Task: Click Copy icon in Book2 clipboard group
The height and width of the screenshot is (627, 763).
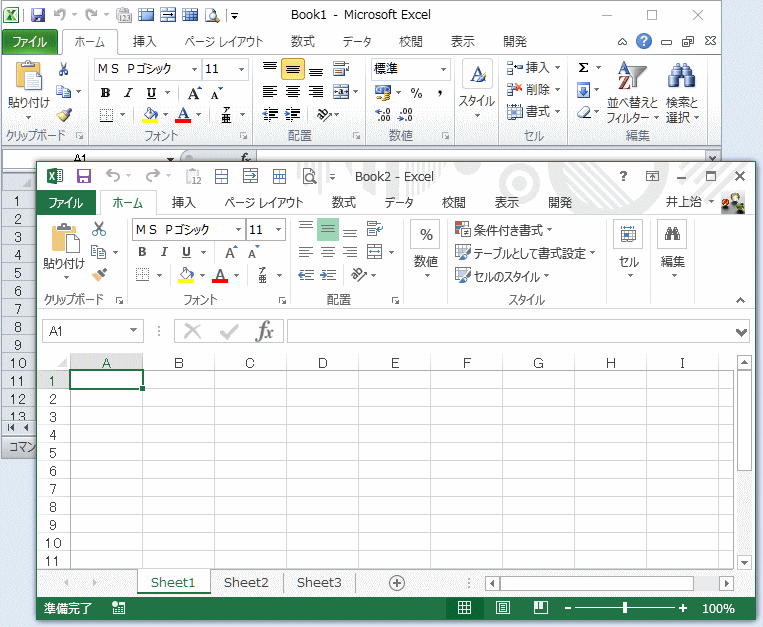Action: click(x=99, y=252)
